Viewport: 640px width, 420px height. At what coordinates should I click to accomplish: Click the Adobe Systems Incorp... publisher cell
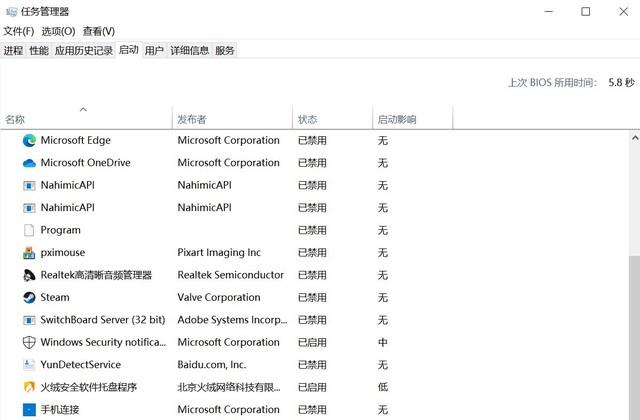232,320
